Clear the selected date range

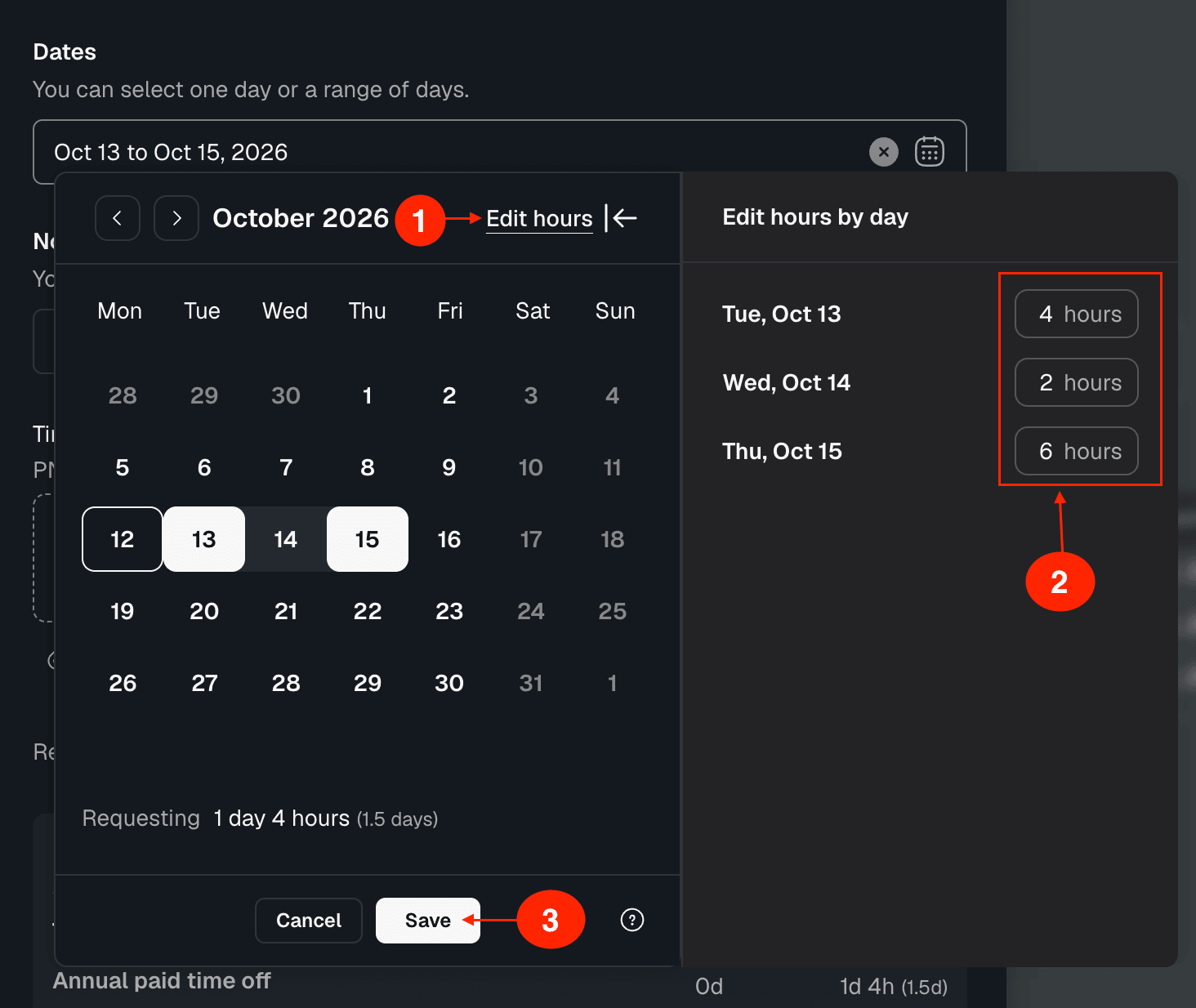884,152
